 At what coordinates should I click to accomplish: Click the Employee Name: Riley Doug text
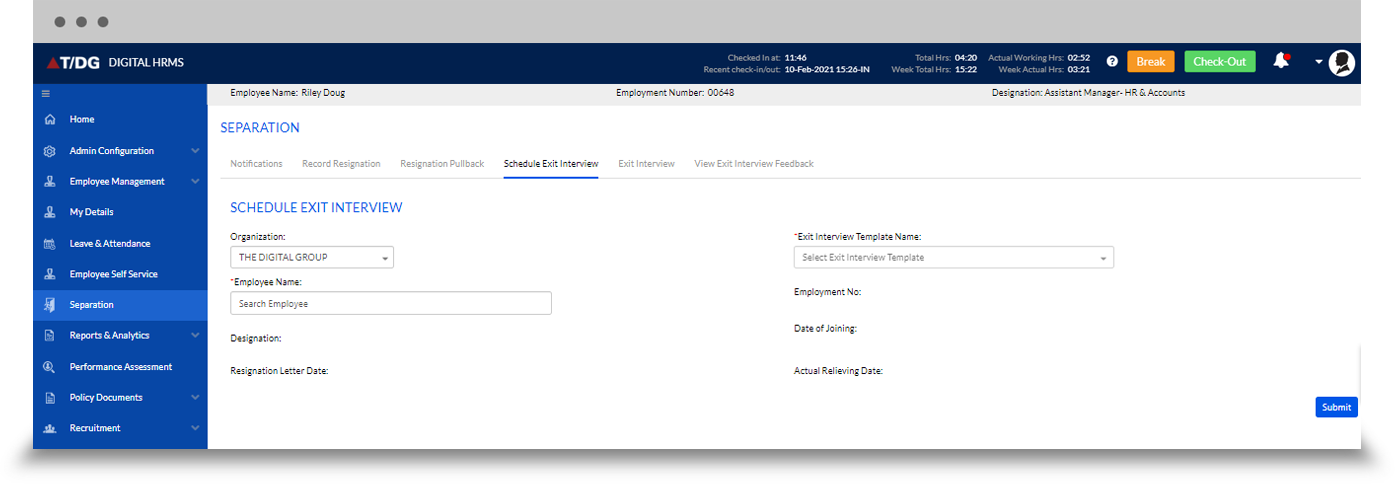coord(288,93)
